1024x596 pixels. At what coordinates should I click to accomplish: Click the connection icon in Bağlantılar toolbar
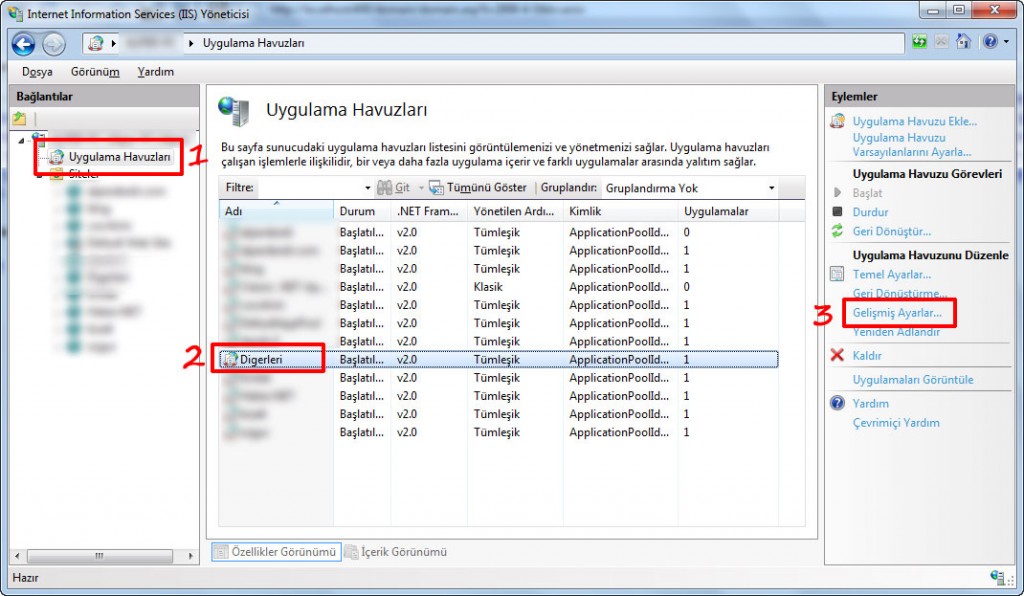click(20, 119)
